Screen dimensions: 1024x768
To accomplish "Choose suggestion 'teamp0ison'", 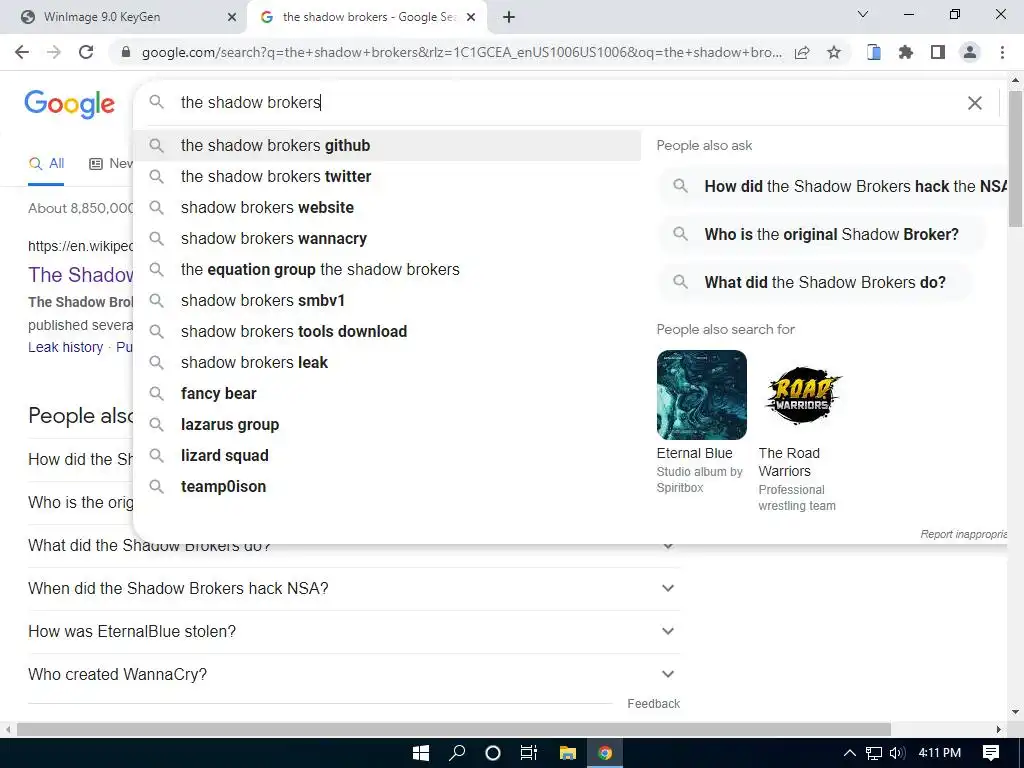I will 387,487.
